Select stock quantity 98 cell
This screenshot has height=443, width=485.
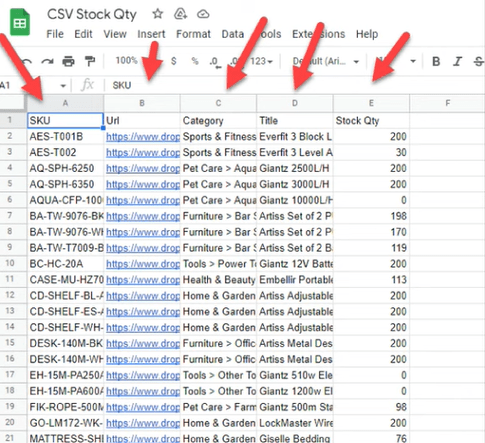coord(371,407)
